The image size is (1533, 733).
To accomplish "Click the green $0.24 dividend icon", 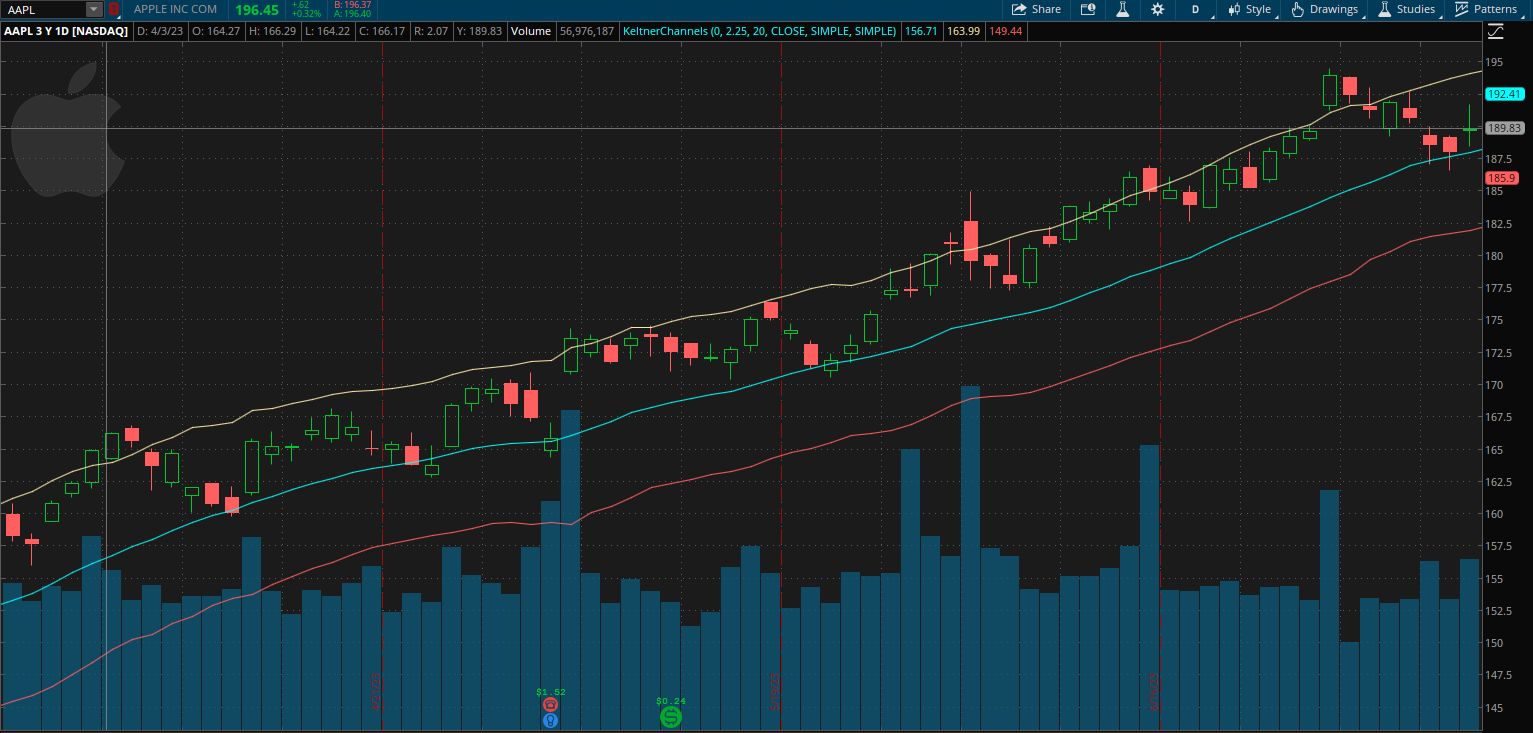I will [670, 717].
